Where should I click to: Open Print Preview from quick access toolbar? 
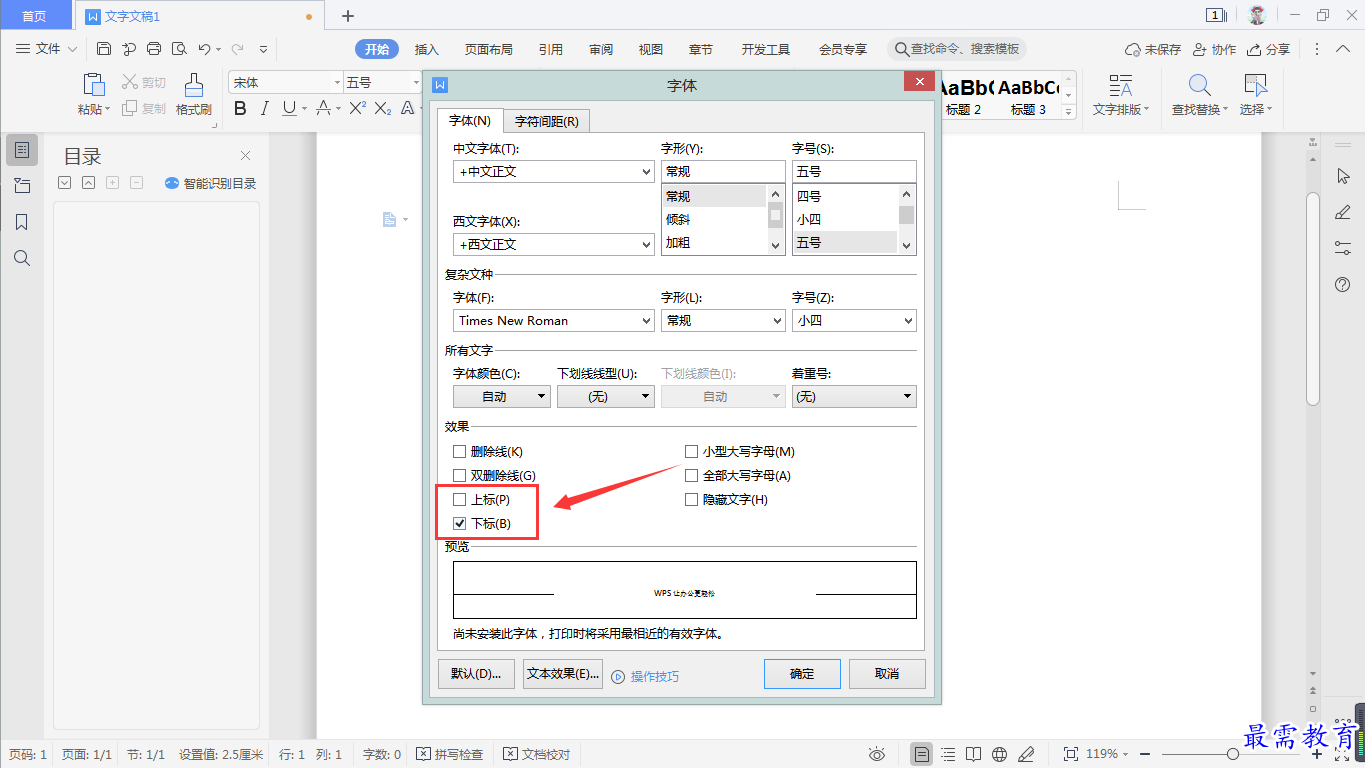[178, 49]
